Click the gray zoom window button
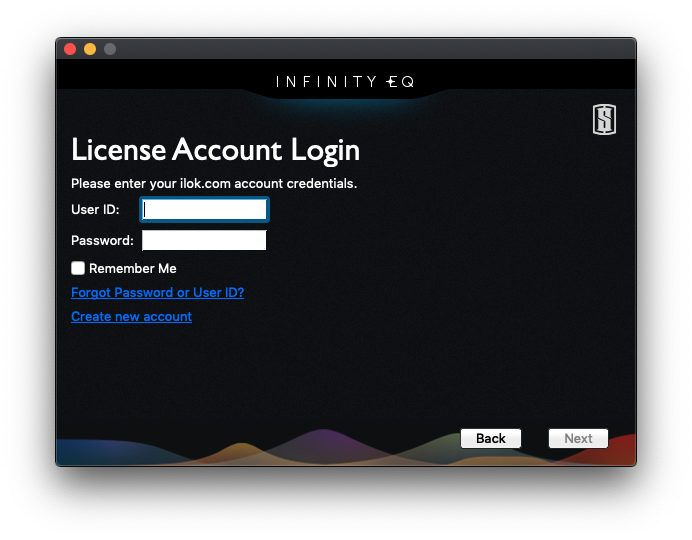This screenshot has height=540, width=692. click(x=110, y=49)
